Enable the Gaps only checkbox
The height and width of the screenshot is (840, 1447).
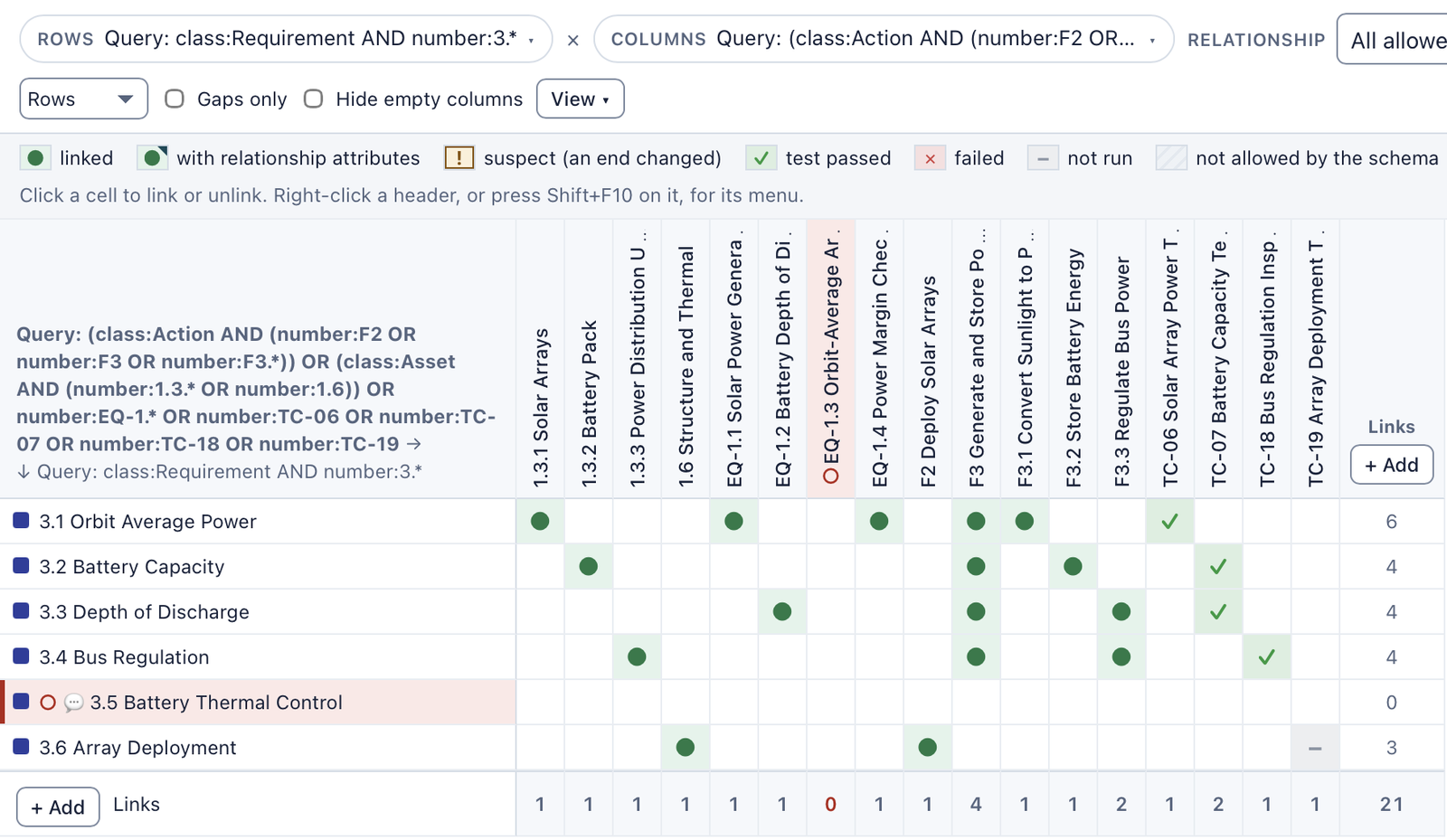coord(175,99)
